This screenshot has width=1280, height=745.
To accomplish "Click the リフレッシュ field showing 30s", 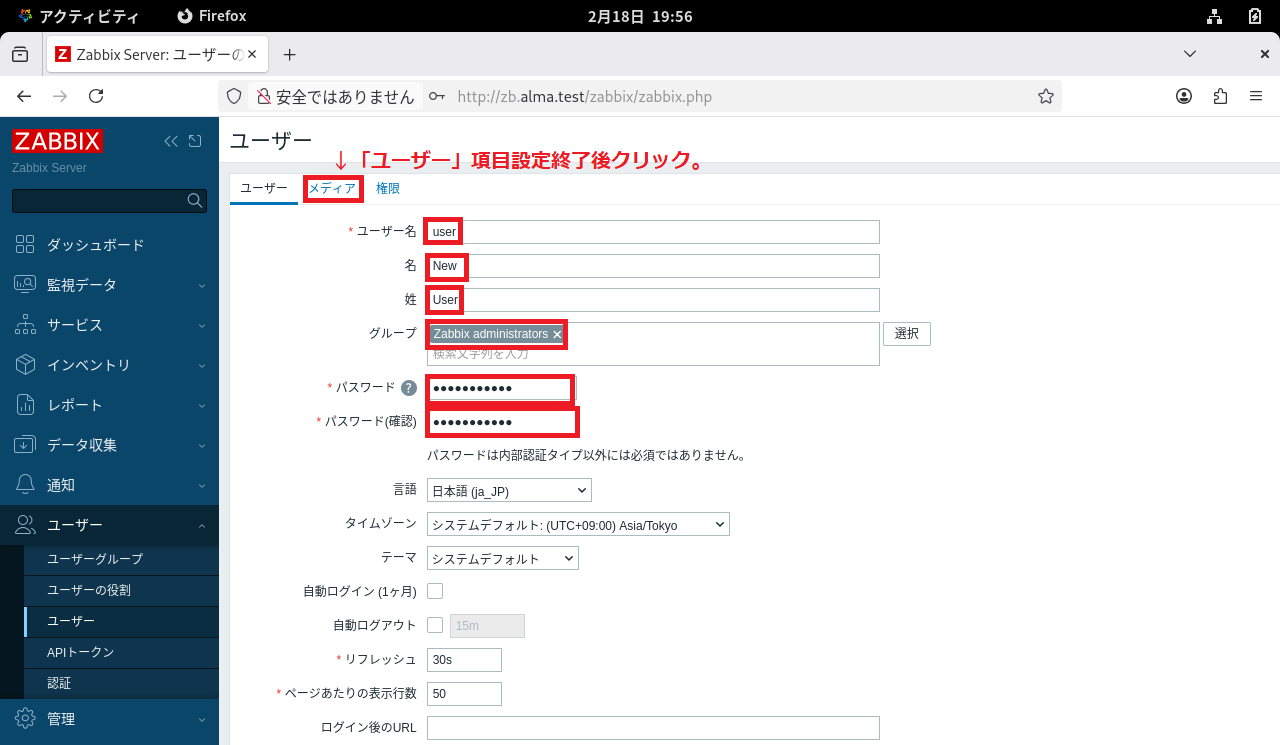I will [x=464, y=660].
